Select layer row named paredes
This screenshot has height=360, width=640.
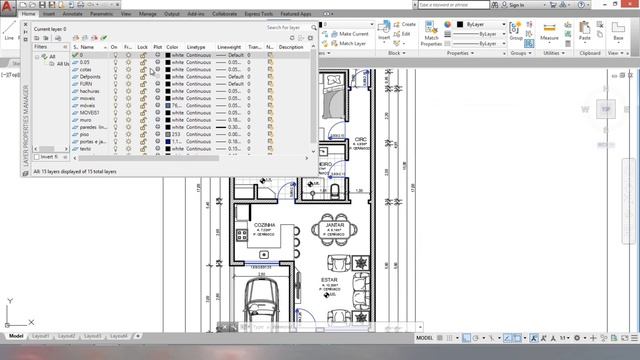coord(191,127)
